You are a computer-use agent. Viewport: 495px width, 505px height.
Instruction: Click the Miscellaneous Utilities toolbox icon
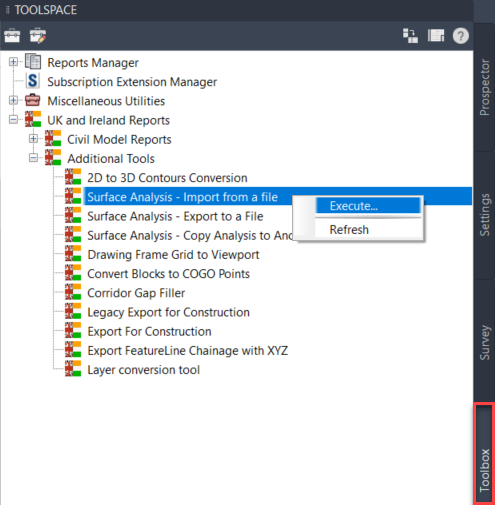click(x=33, y=100)
